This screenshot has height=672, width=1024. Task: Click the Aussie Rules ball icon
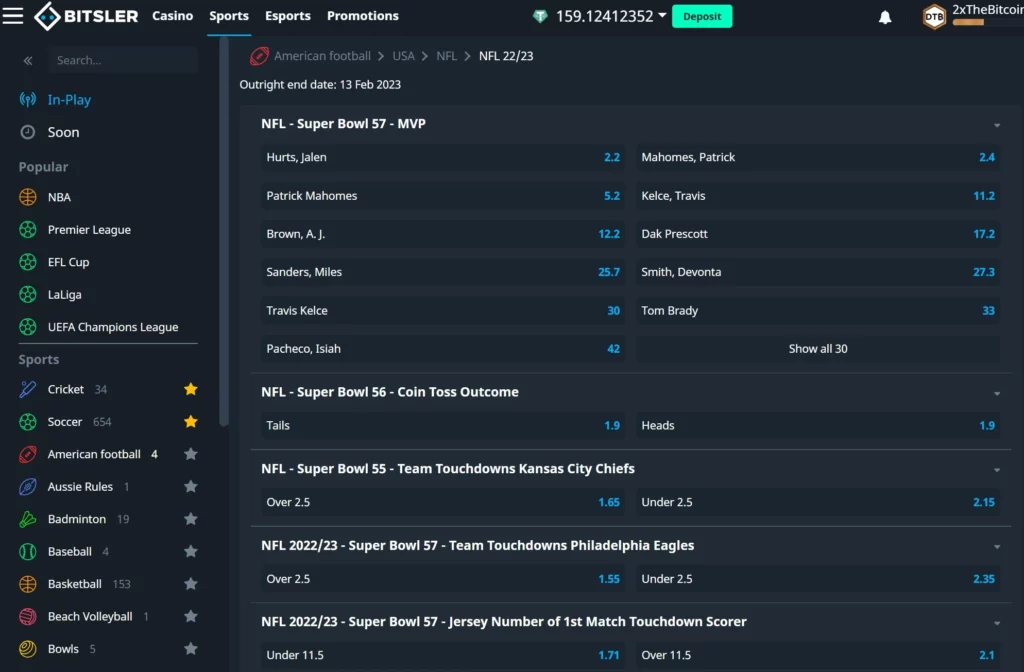27,487
